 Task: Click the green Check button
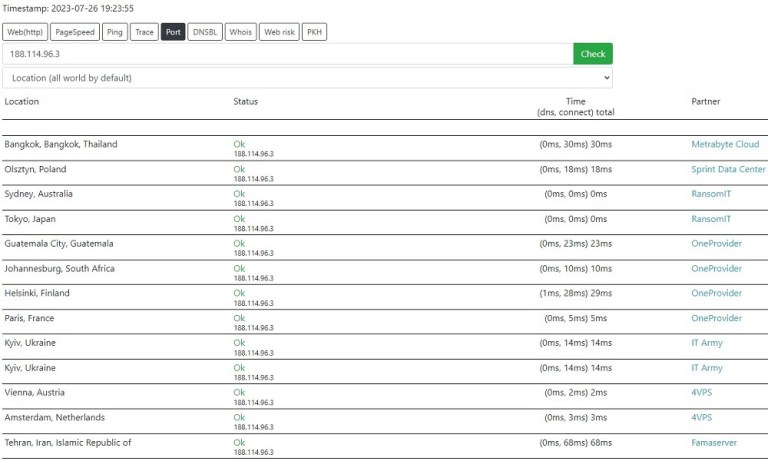(593, 54)
